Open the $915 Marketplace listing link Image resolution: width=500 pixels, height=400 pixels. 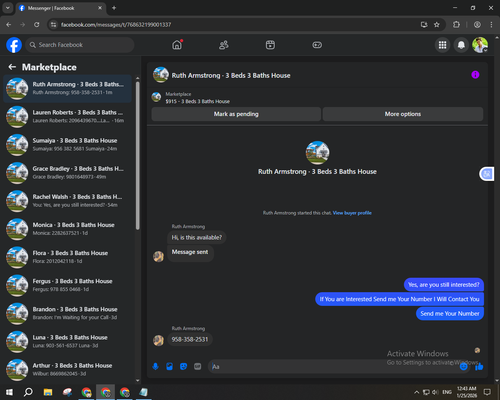point(197,101)
